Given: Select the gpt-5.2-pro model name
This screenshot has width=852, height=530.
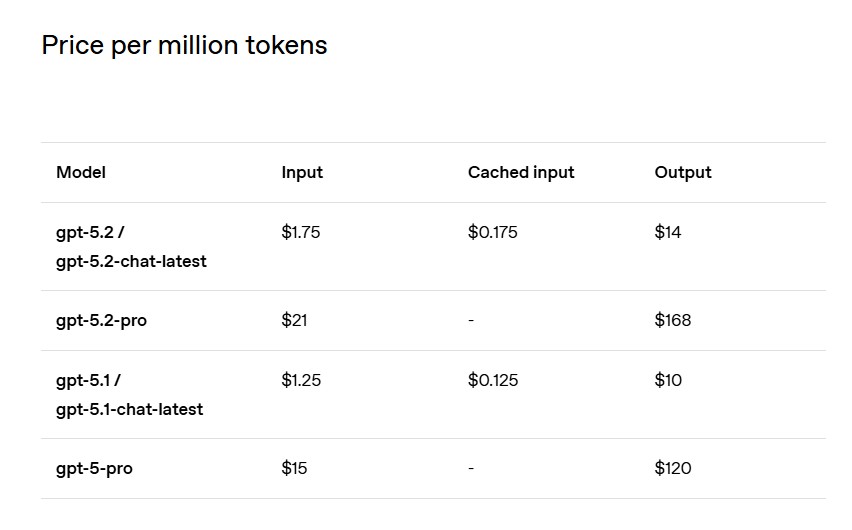Looking at the screenshot, I should click(101, 321).
